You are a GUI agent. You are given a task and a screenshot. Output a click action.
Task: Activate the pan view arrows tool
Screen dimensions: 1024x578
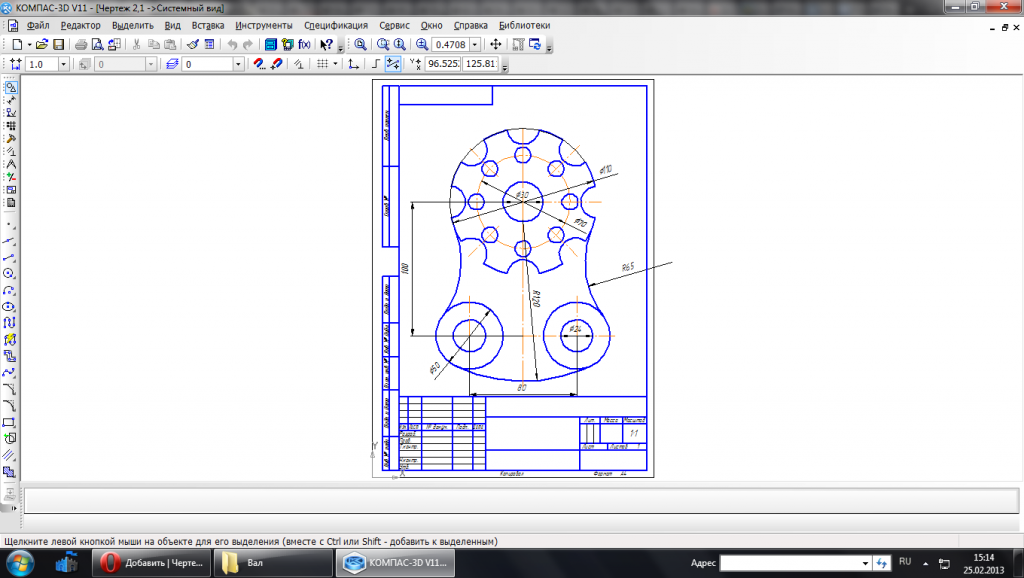click(x=496, y=44)
